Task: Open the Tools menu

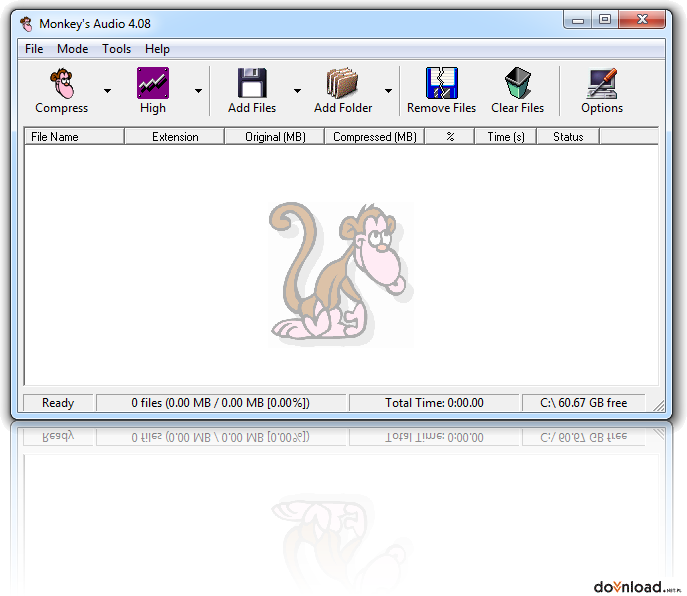Action: pyautogui.click(x=117, y=49)
